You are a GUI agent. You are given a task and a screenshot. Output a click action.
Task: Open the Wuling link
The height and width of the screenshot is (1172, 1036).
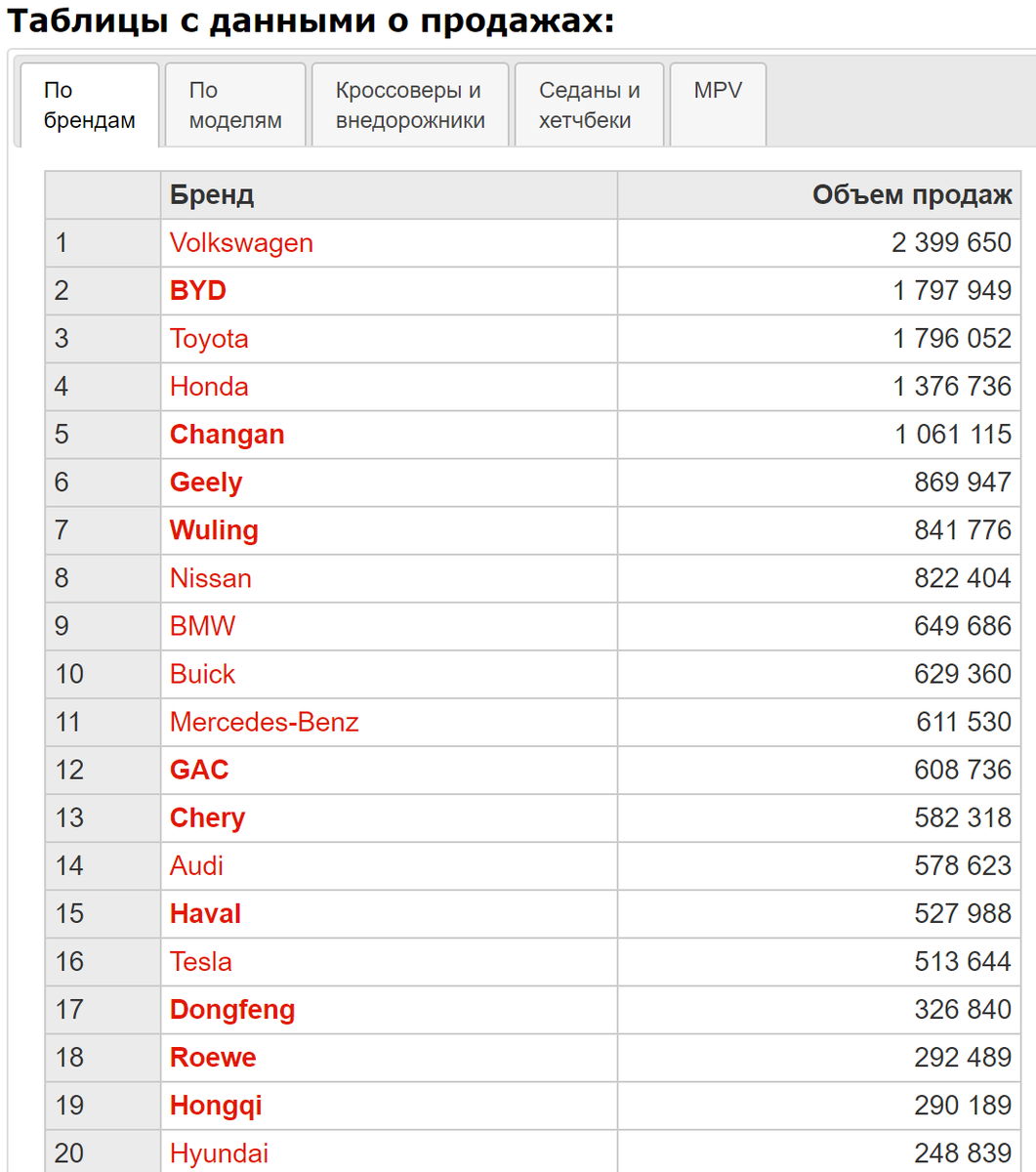click(214, 530)
